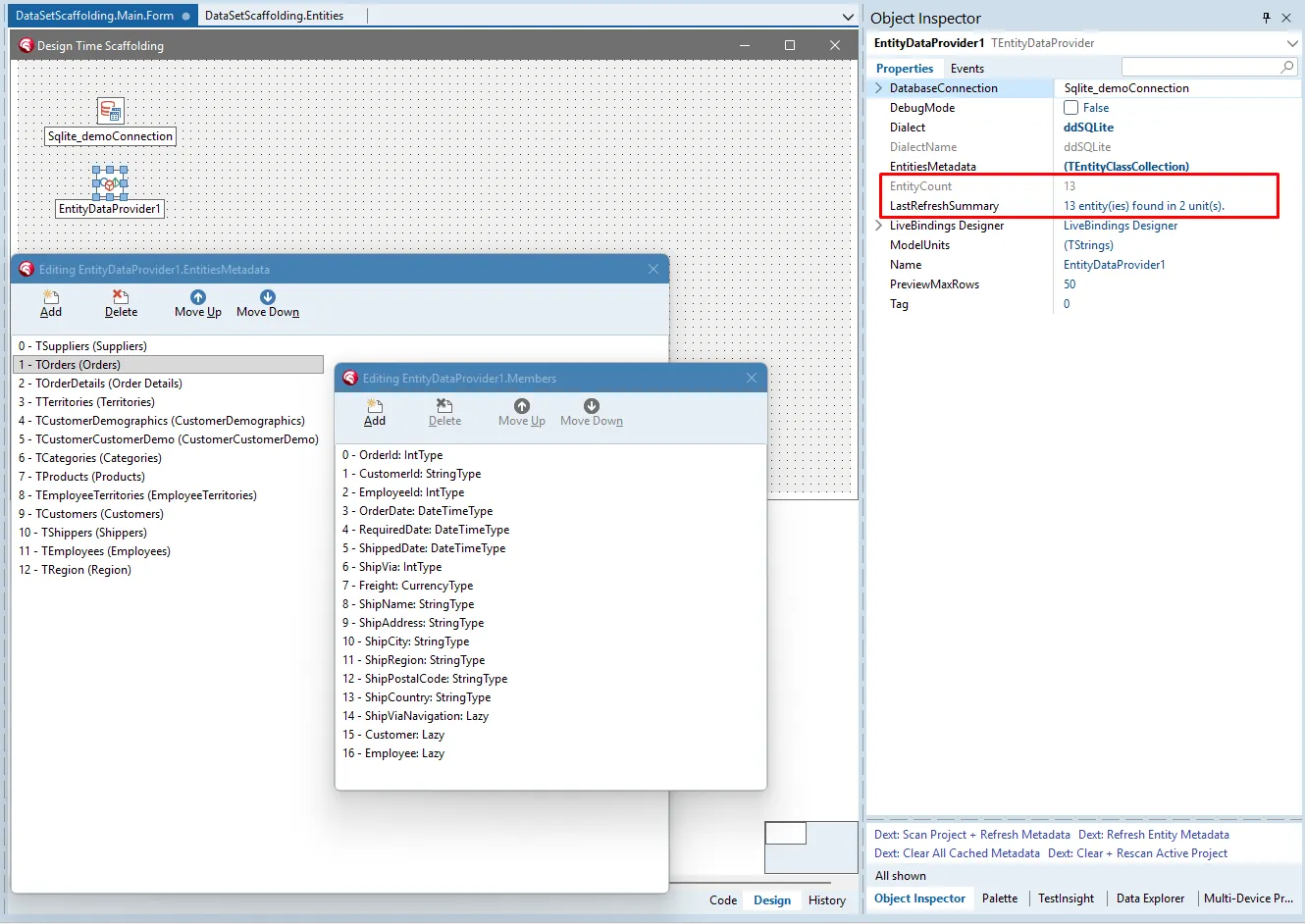Viewport: 1305px width, 924px height.
Task: Click the Dext: Clear All Cached Metadata link
Action: coord(957,853)
